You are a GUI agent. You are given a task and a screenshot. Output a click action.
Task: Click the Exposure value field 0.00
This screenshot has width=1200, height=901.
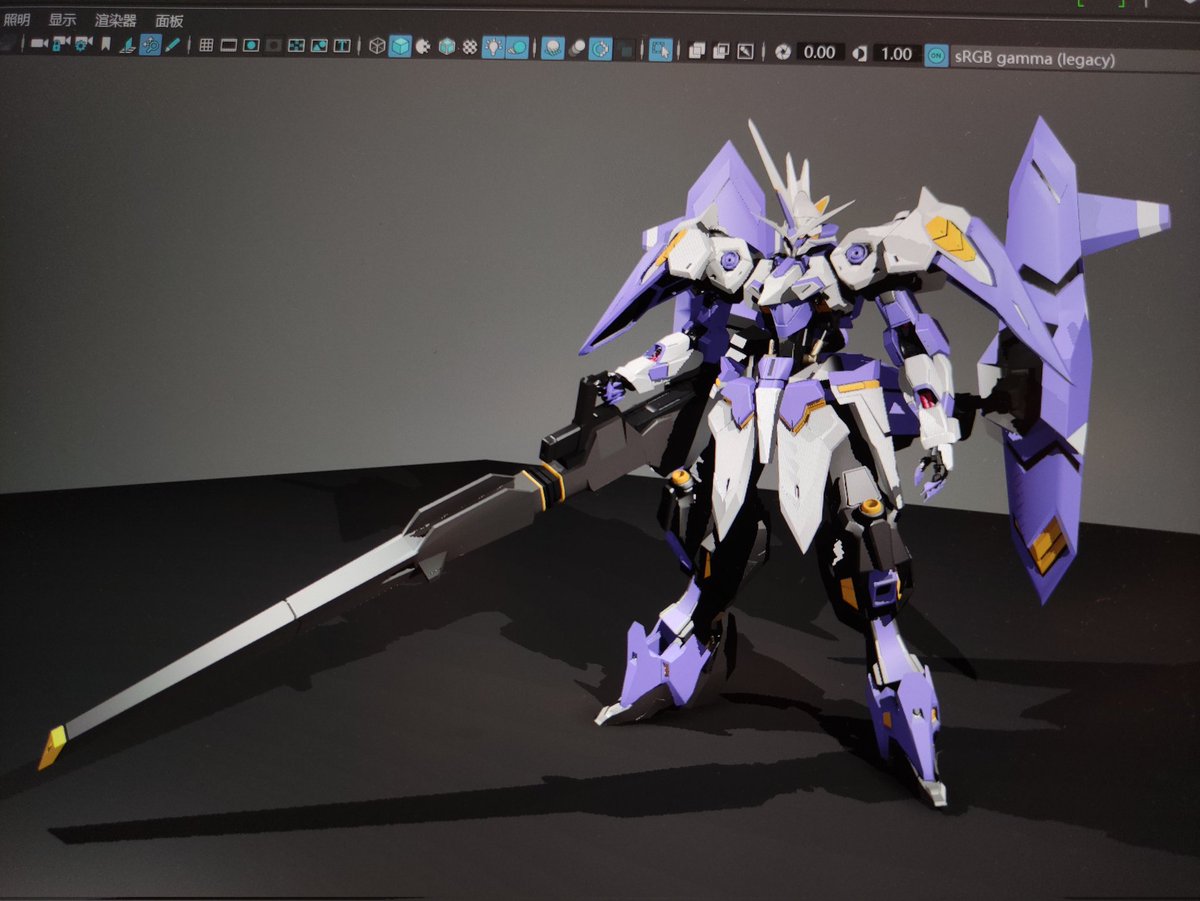pos(821,52)
